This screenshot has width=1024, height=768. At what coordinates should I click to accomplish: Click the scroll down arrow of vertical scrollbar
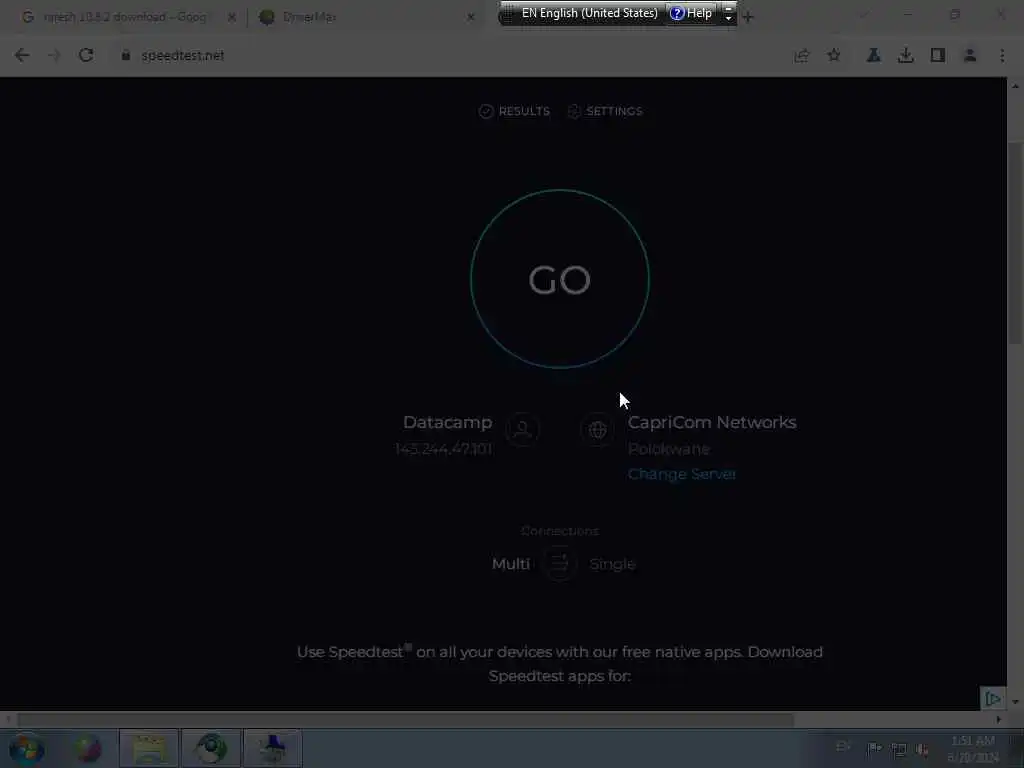click(x=1015, y=702)
